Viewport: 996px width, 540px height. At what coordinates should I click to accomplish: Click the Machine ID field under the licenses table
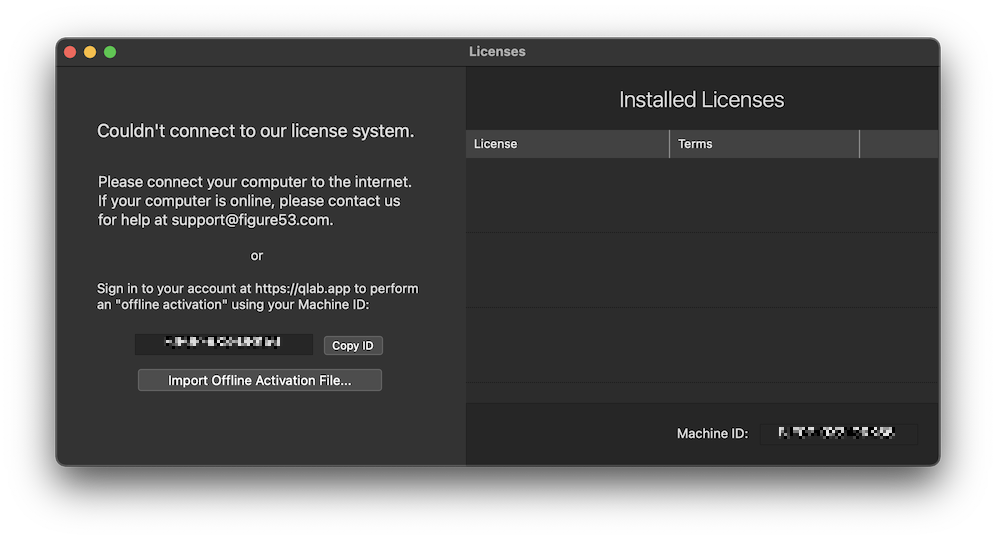coord(838,434)
